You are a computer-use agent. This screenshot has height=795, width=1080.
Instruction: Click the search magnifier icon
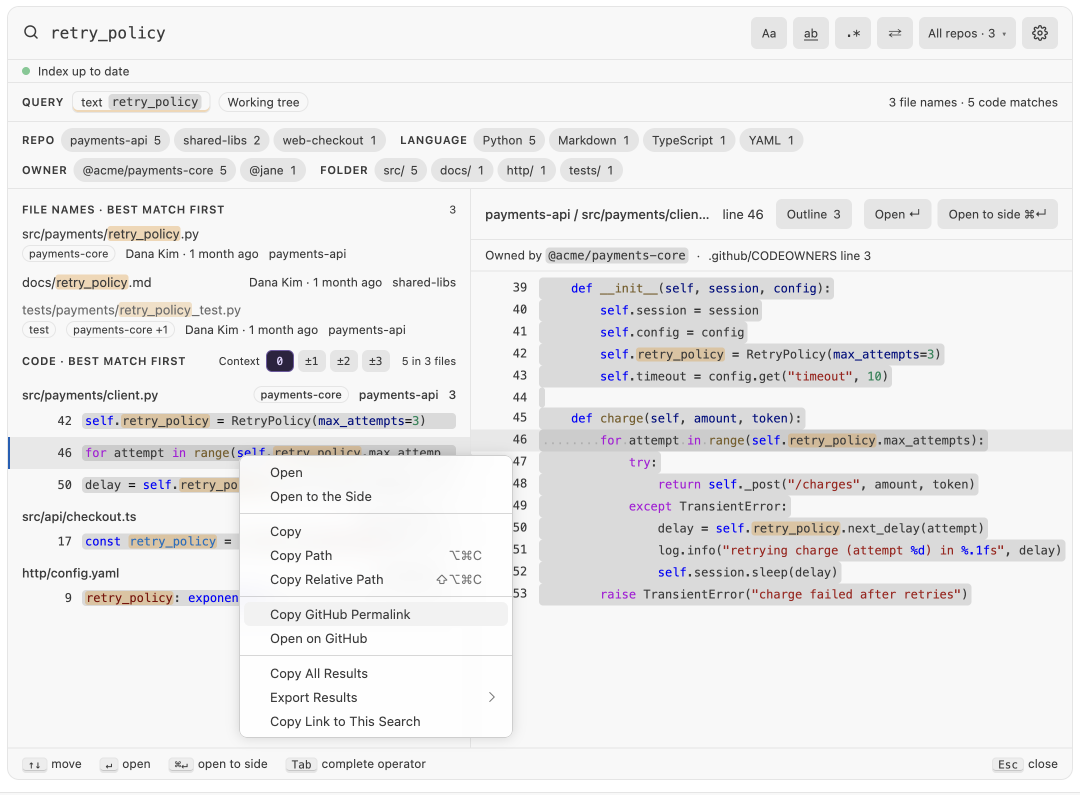coord(31,32)
